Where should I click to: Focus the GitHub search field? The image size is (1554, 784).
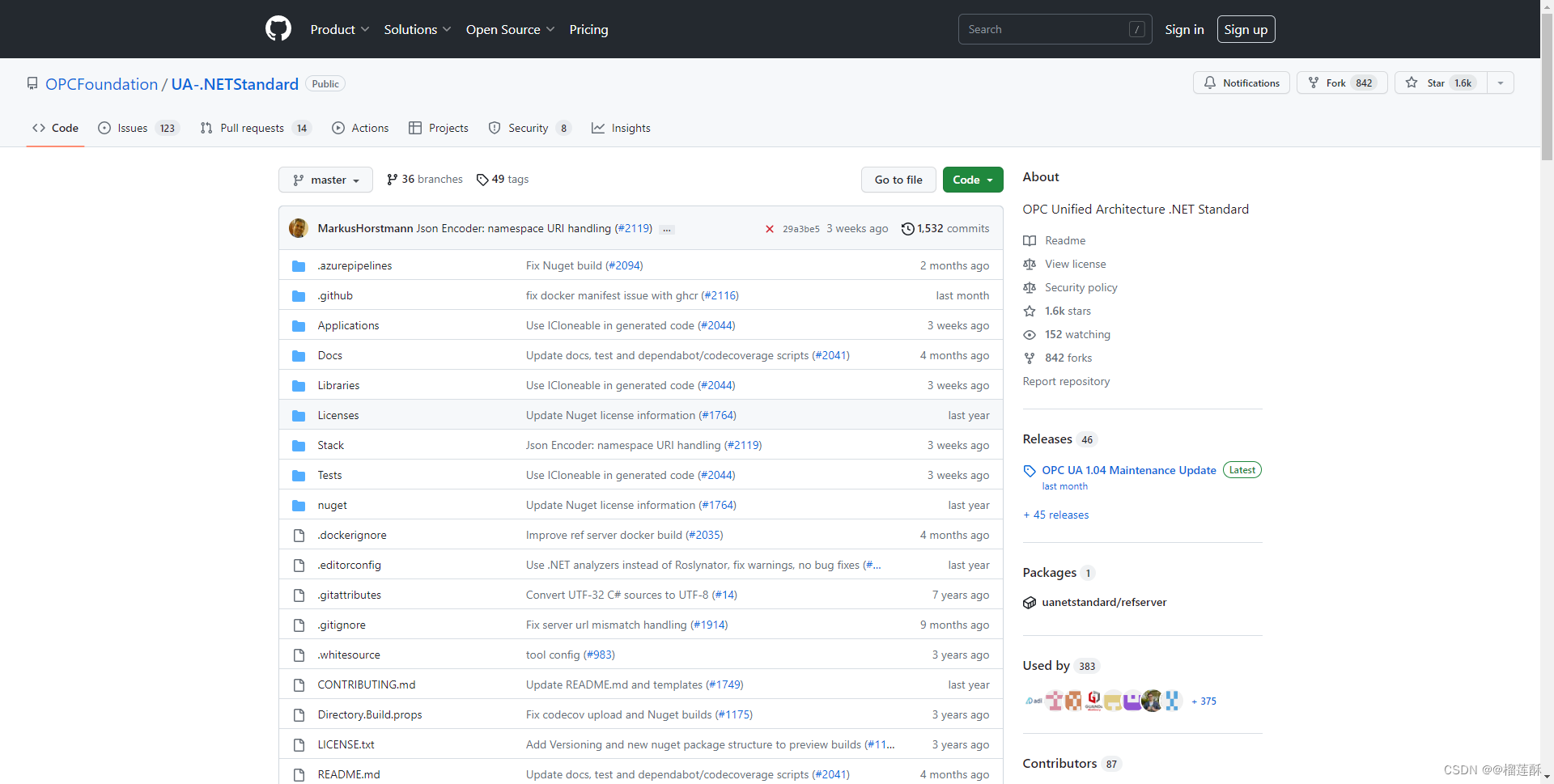click(1055, 29)
